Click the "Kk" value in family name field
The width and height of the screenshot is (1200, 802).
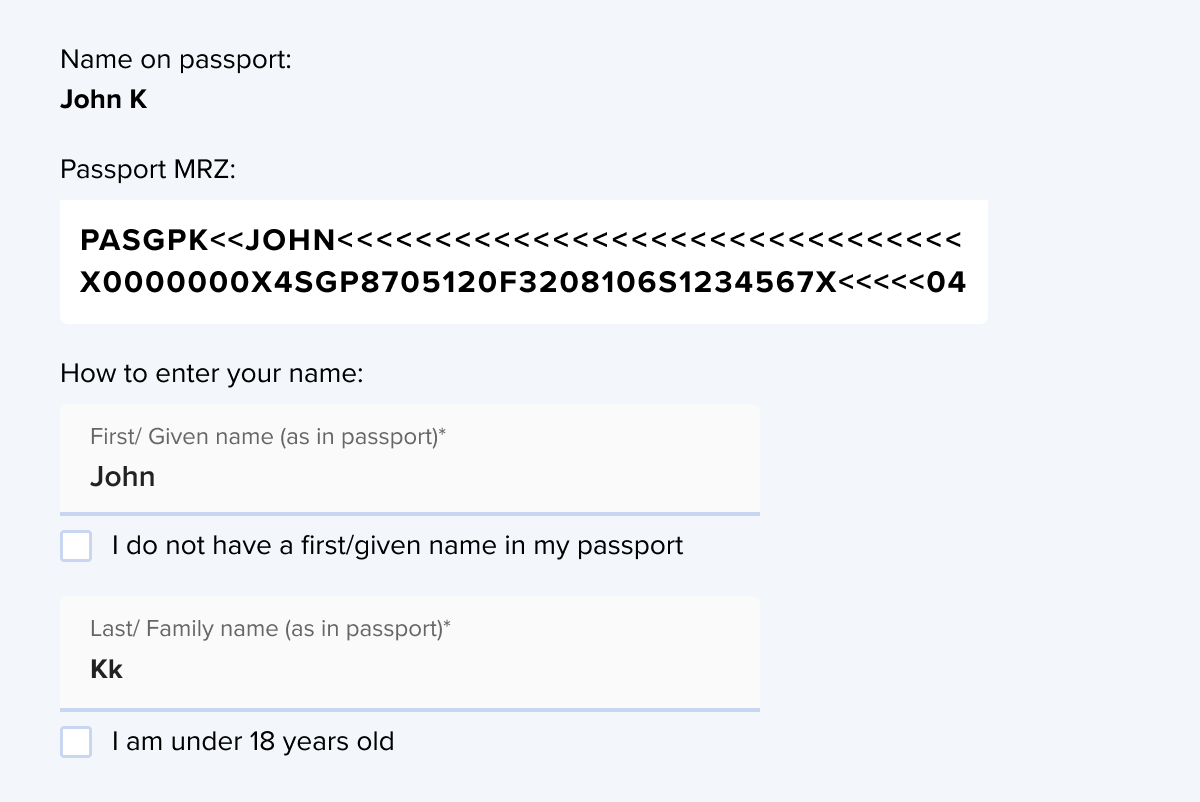click(x=106, y=669)
